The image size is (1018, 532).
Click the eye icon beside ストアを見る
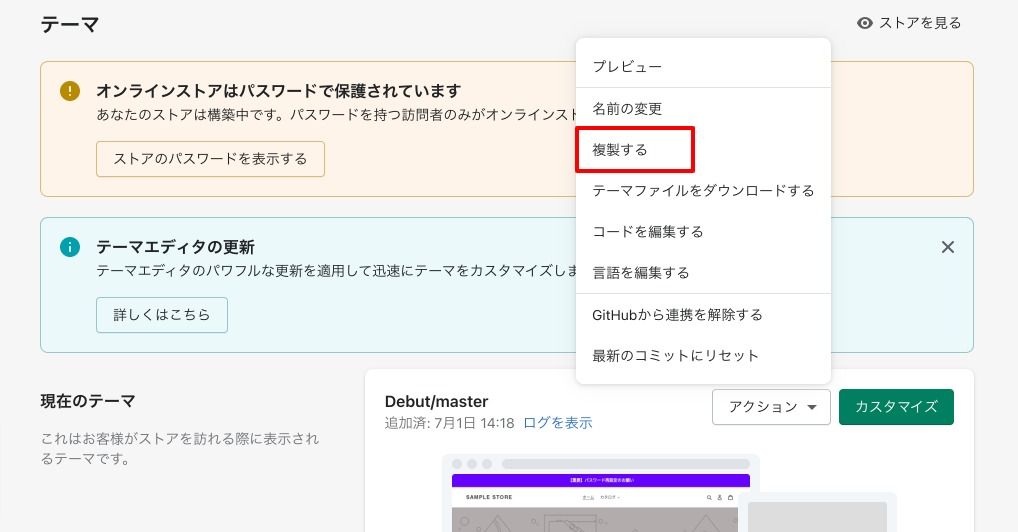[864, 23]
